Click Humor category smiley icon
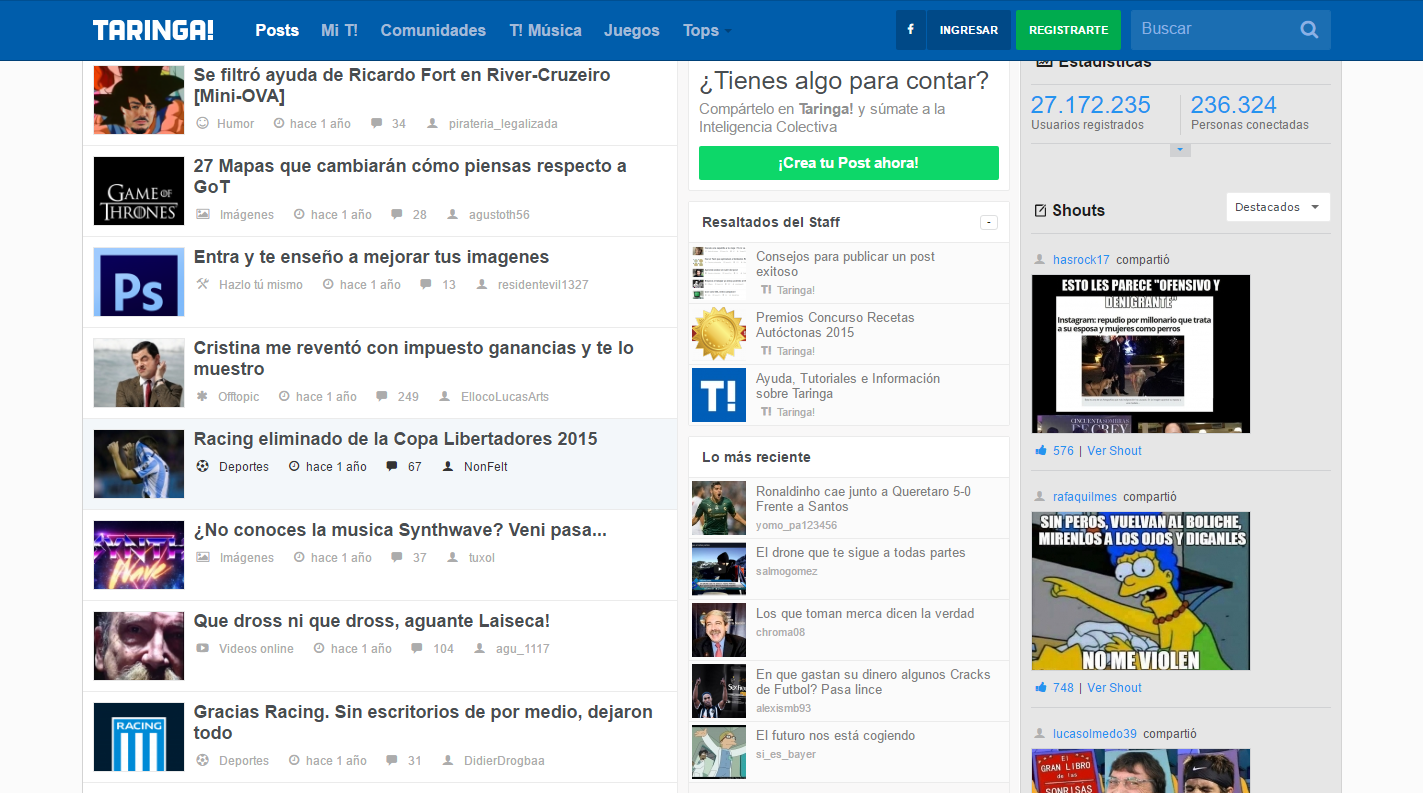This screenshot has width=1423, height=793. [202, 123]
